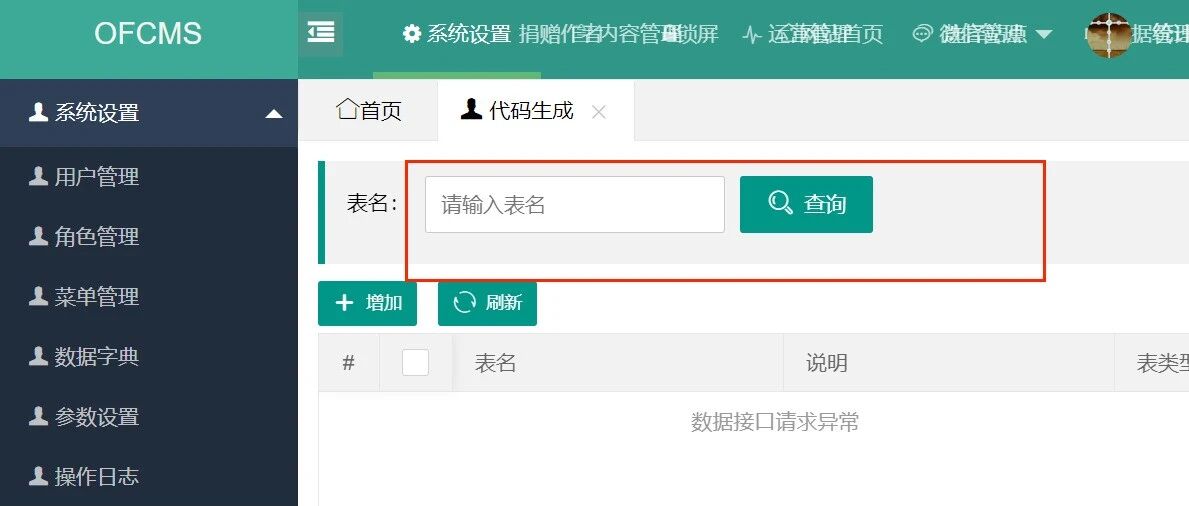
Task: Click the 查询 search button
Action: [x=806, y=204]
